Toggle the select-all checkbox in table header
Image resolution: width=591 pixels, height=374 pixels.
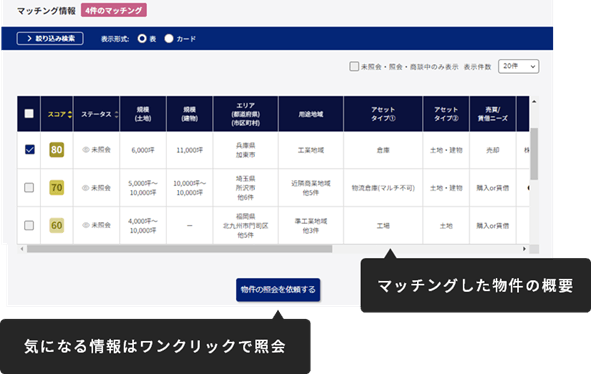[29, 113]
